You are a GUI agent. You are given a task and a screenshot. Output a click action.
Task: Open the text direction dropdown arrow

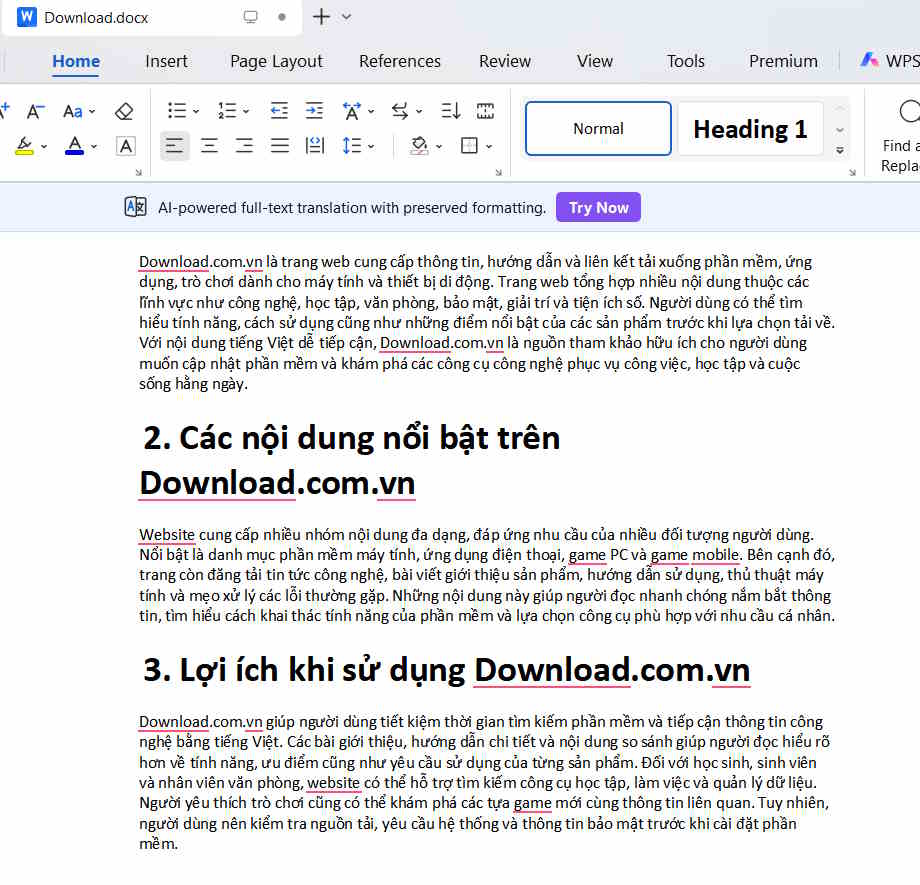coord(419,111)
